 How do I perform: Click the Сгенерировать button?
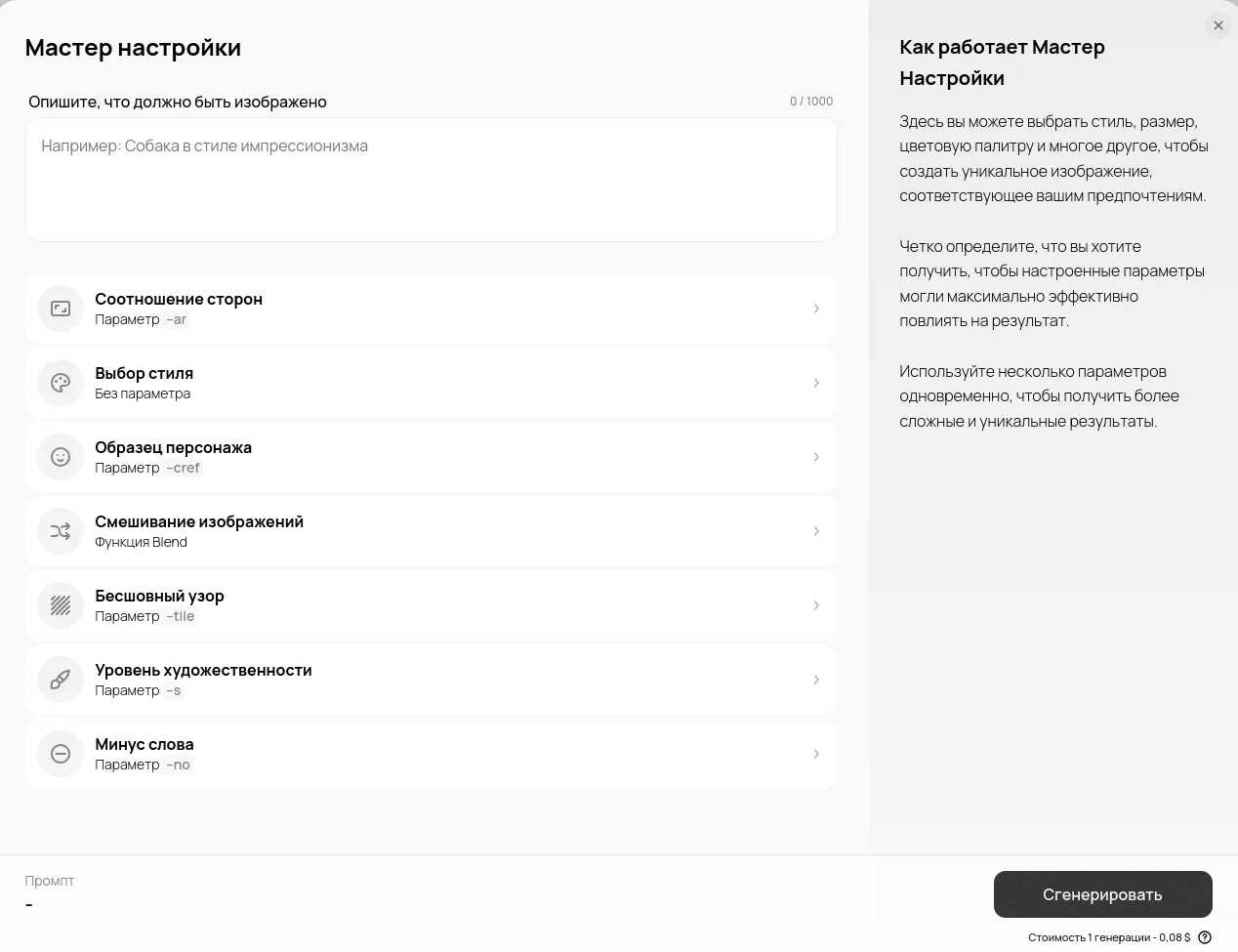coord(1102,894)
